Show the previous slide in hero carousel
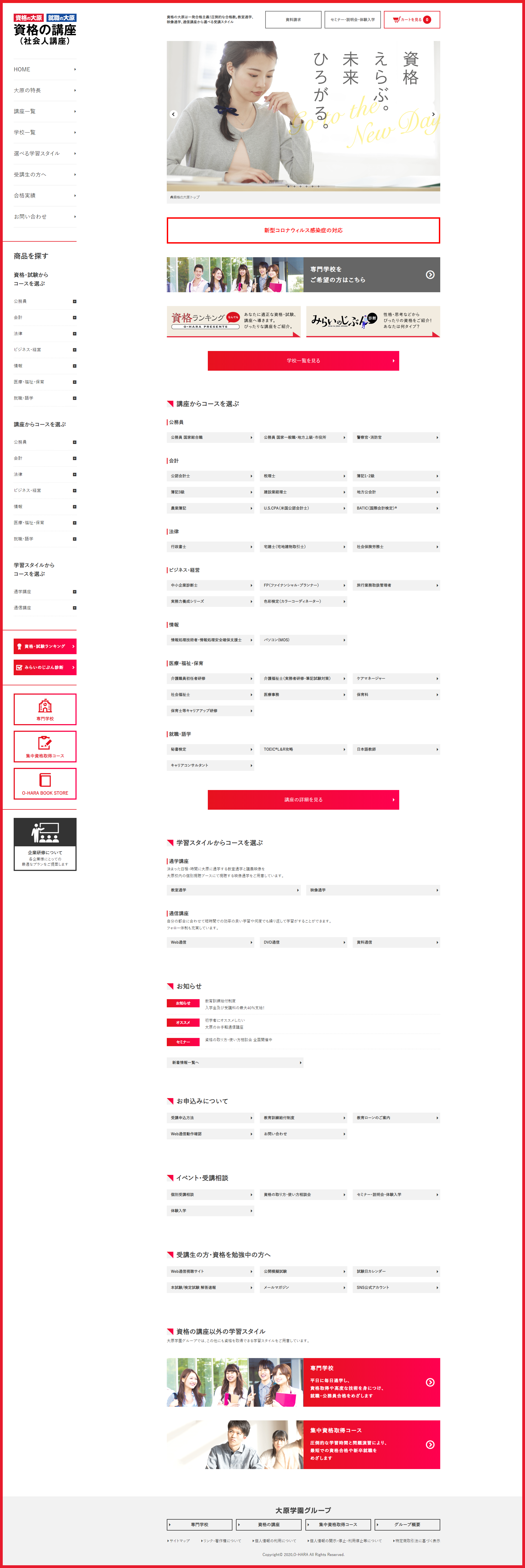This screenshot has height=1568, width=525. click(173, 114)
